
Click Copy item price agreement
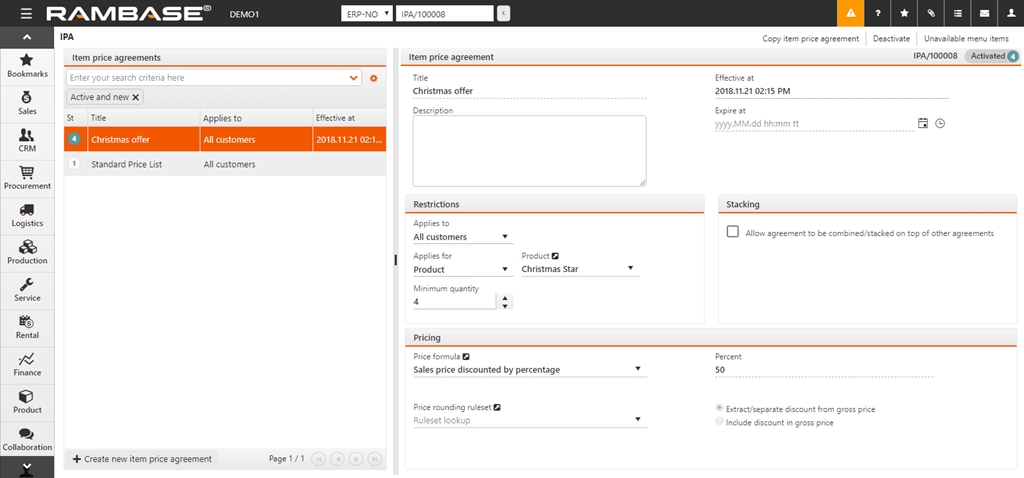click(810, 38)
